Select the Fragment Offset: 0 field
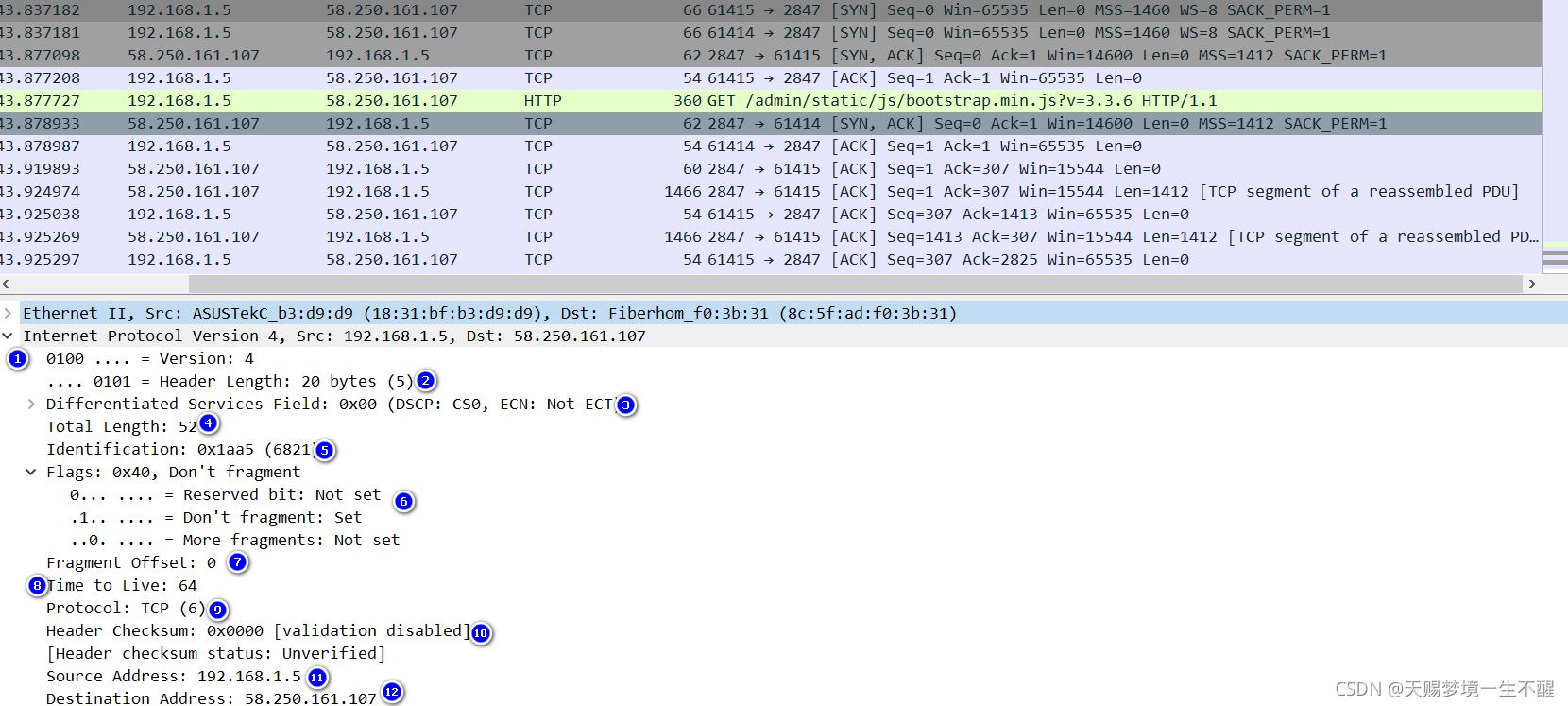Image resolution: width=1568 pixels, height=706 pixels. coord(131,562)
